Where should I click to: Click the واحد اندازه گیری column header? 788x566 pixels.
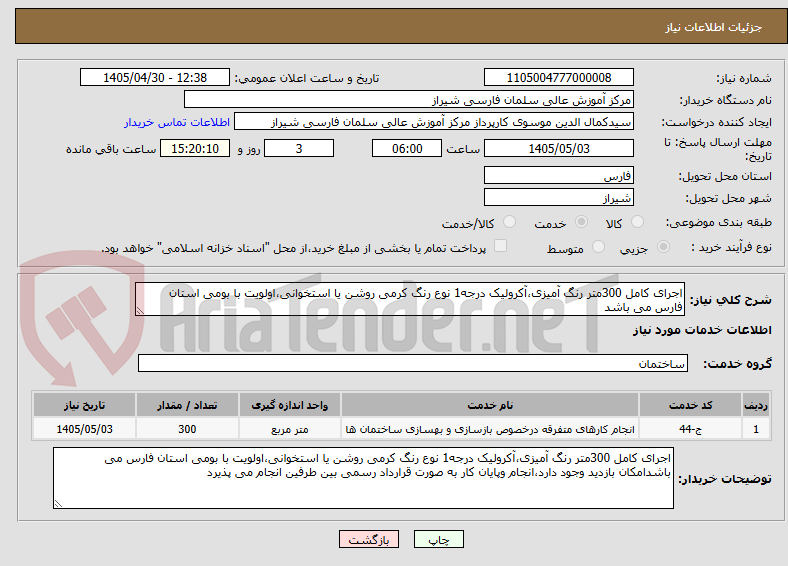[289, 405]
